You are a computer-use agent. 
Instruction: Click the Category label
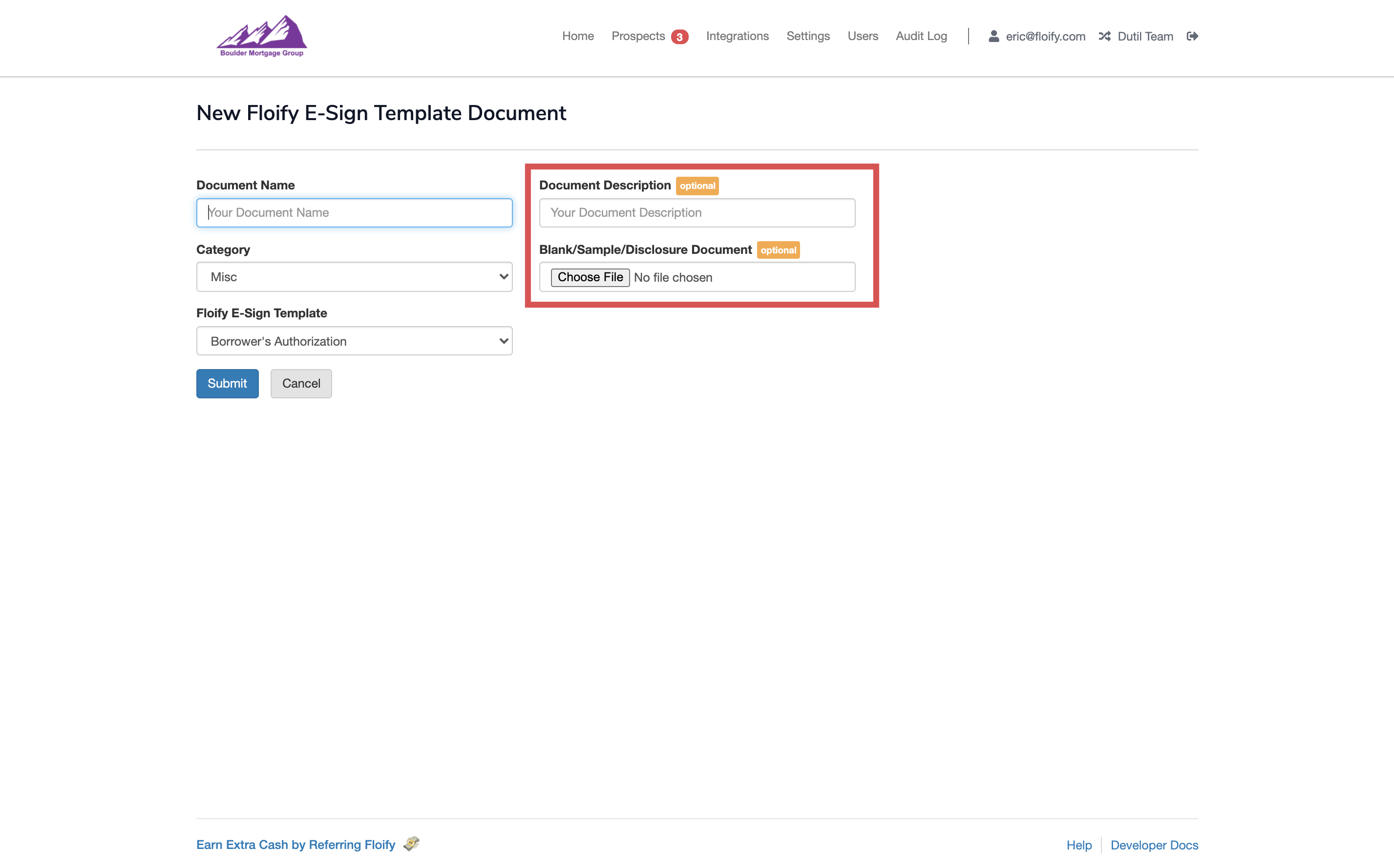223,250
